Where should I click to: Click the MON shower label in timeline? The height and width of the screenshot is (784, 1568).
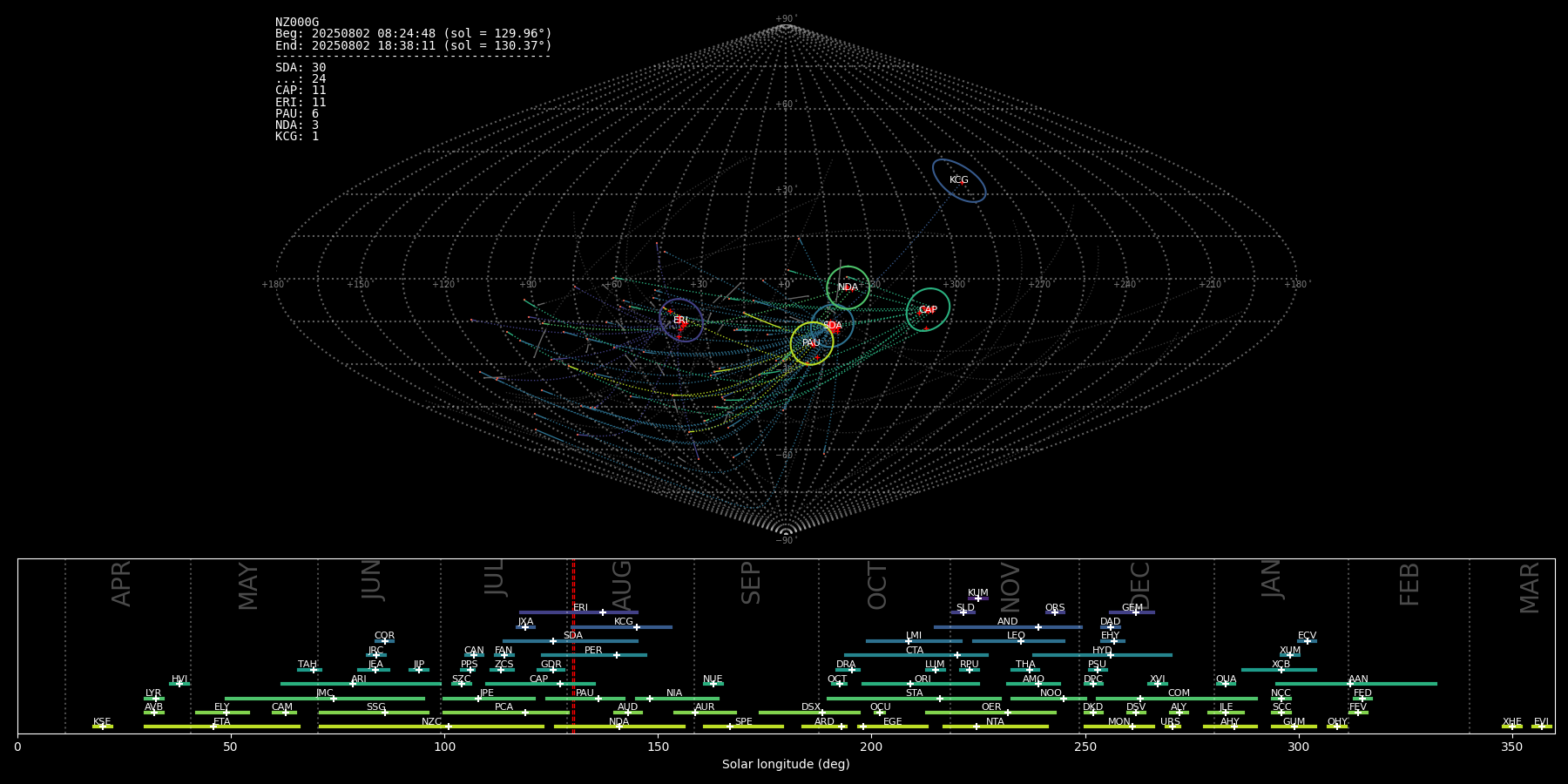(x=1119, y=722)
